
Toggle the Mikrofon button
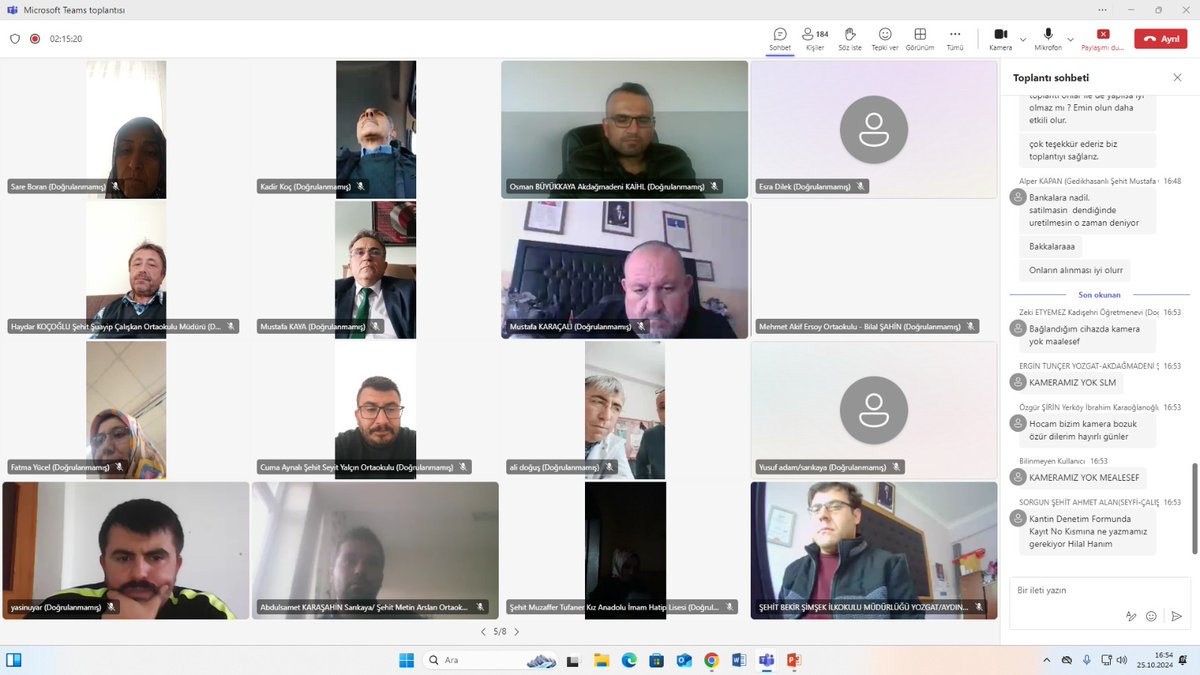(1048, 39)
